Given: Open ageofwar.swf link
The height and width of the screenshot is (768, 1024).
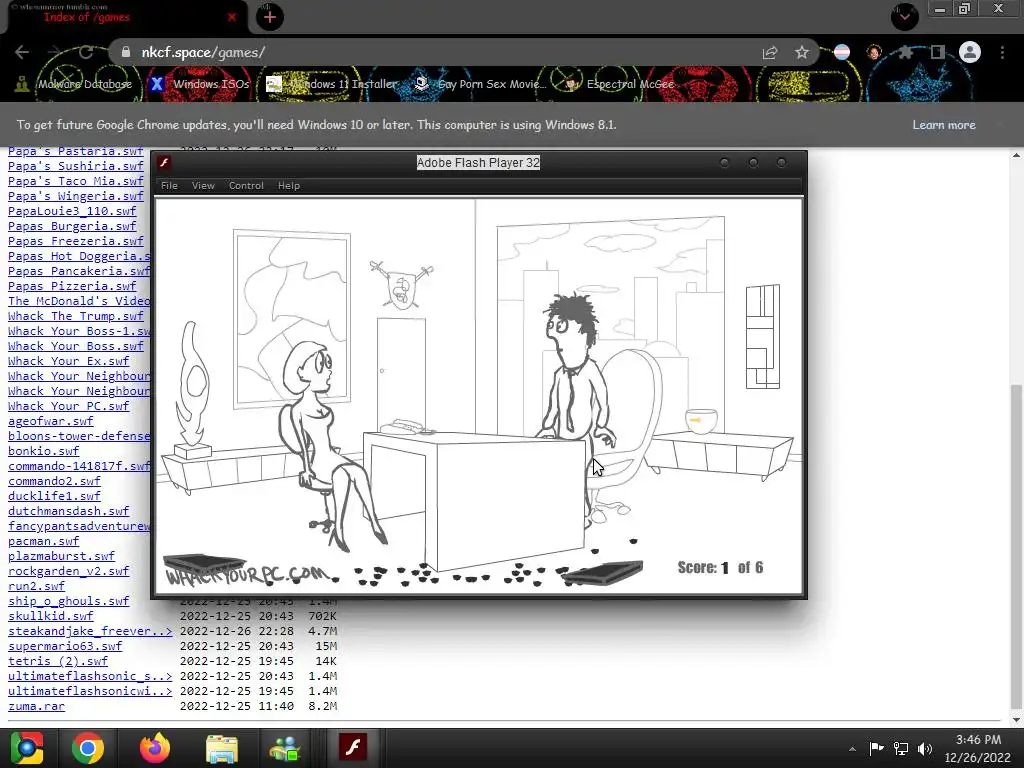Looking at the screenshot, I should pyautogui.click(x=50, y=421).
